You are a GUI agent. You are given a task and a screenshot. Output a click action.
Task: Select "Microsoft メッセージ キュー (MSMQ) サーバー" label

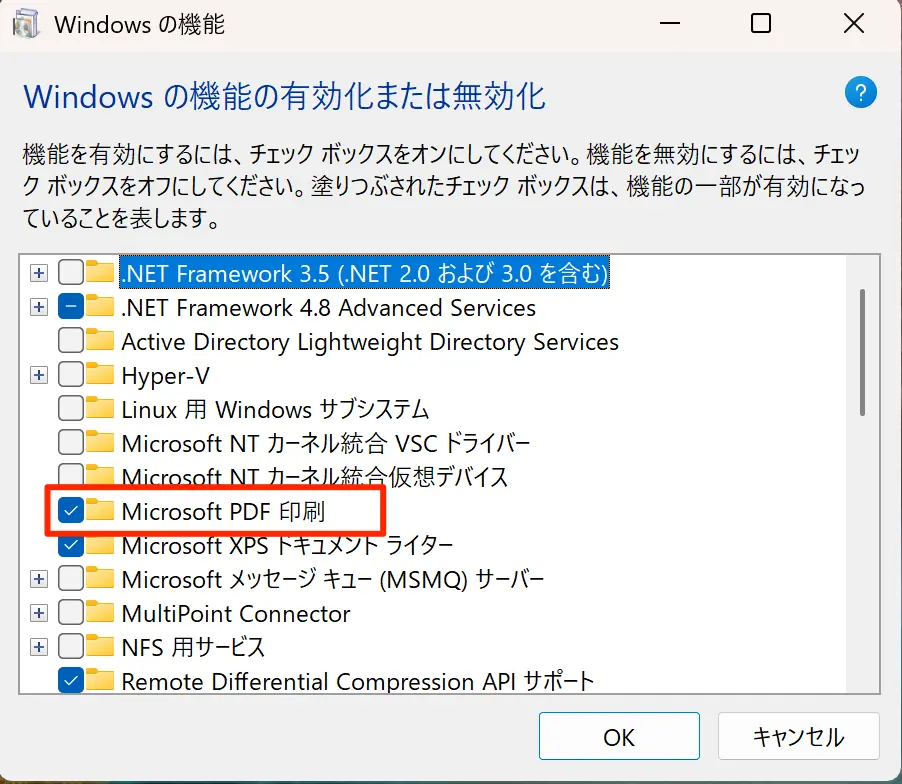point(332,579)
